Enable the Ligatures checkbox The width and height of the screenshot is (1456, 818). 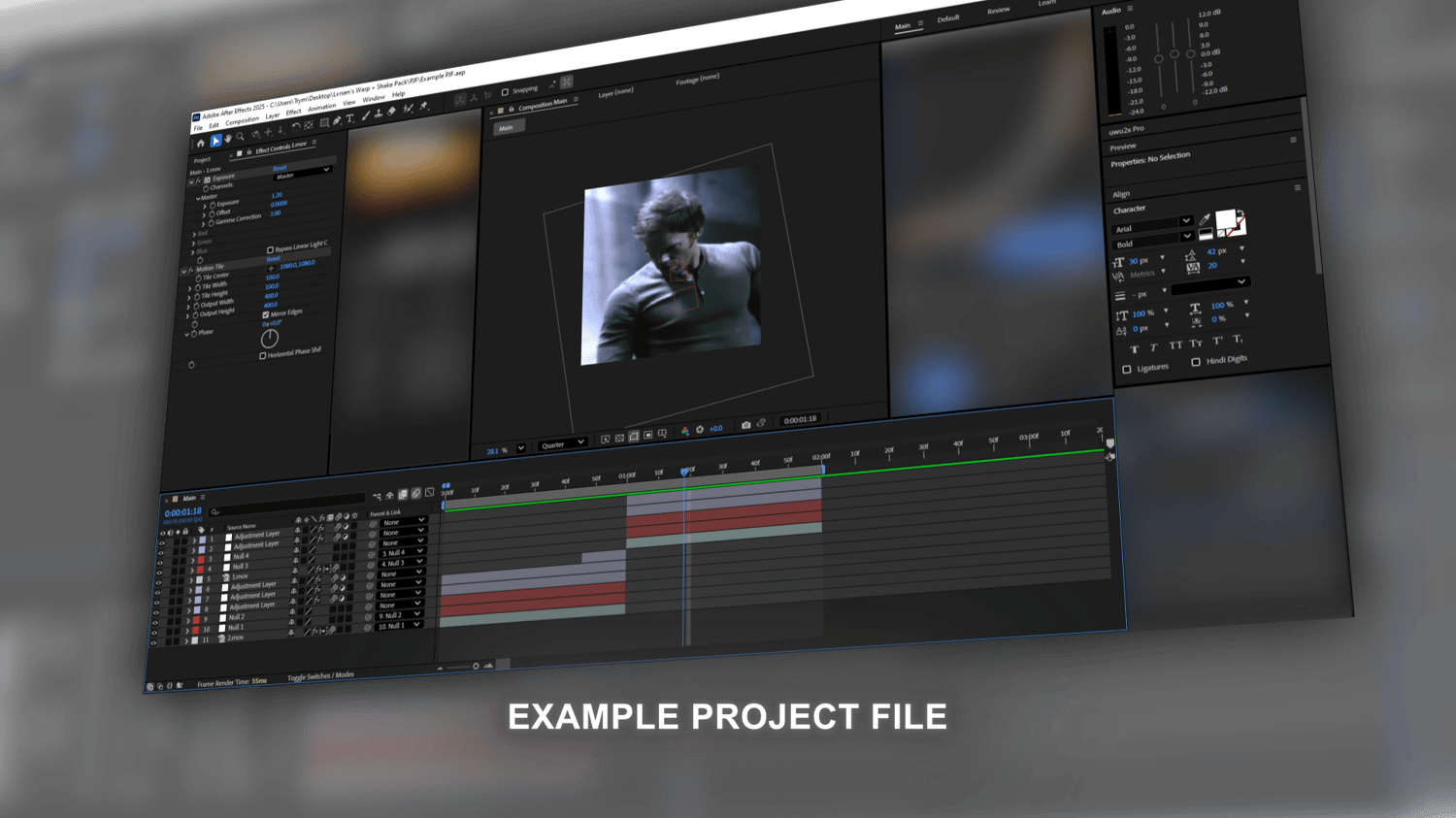pyautogui.click(x=1126, y=370)
